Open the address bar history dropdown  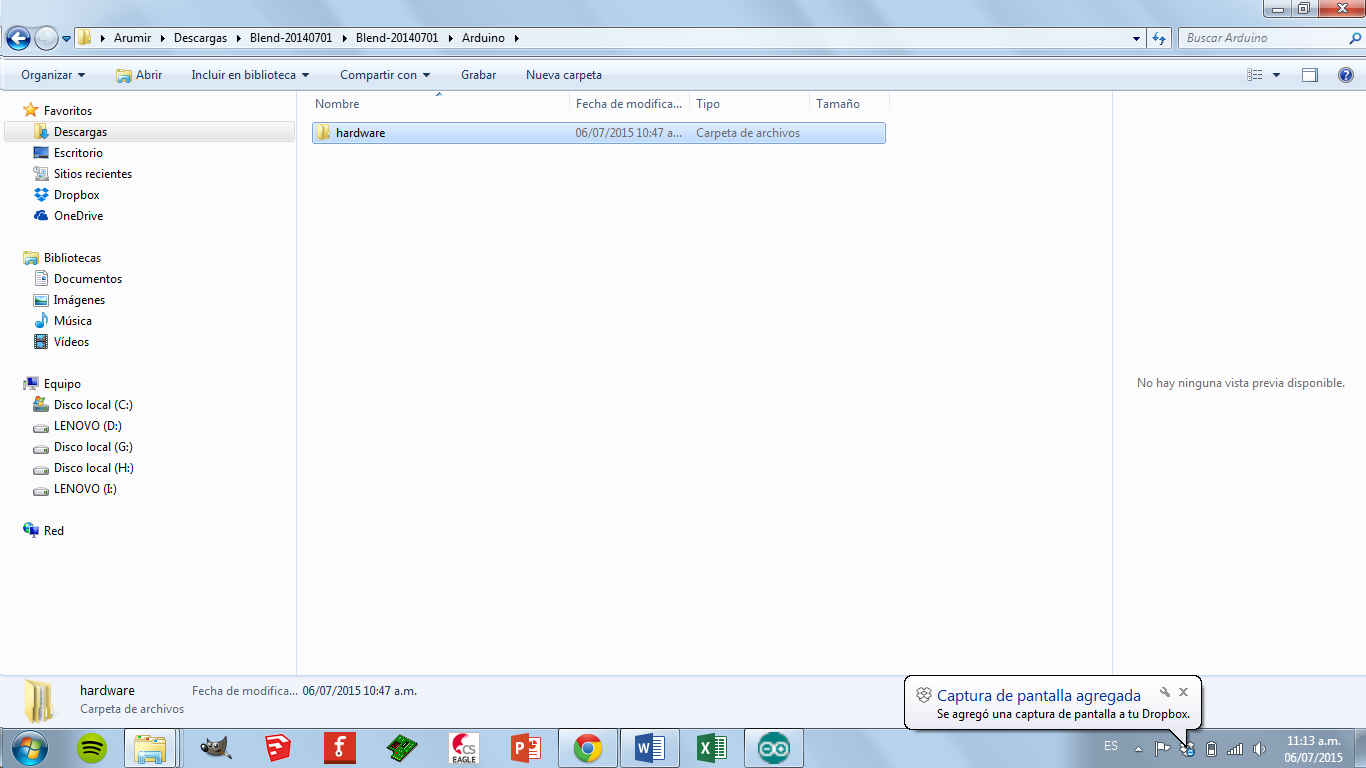1137,38
